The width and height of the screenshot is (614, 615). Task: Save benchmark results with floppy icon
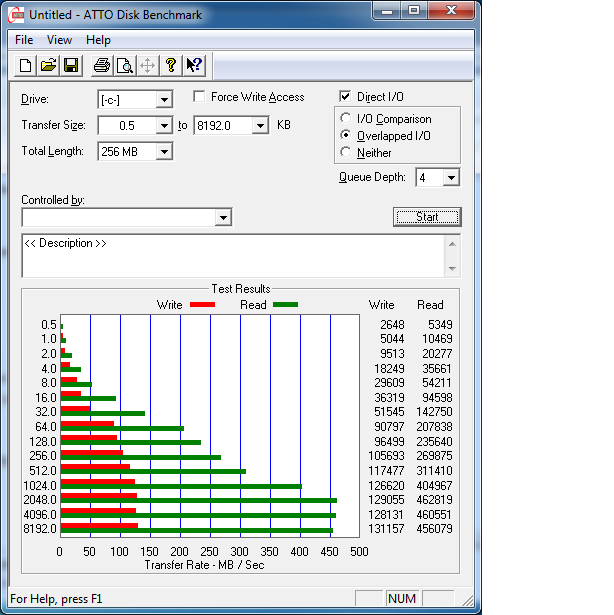[x=71, y=65]
